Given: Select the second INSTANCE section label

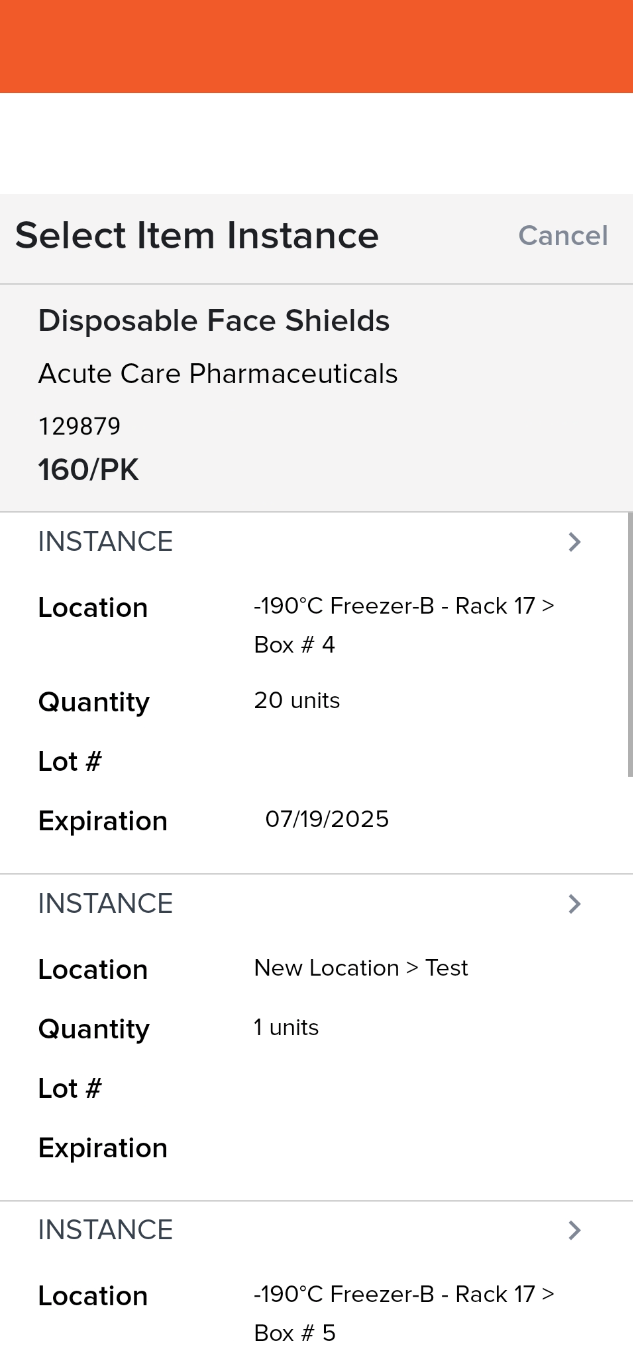Looking at the screenshot, I should point(105,903).
